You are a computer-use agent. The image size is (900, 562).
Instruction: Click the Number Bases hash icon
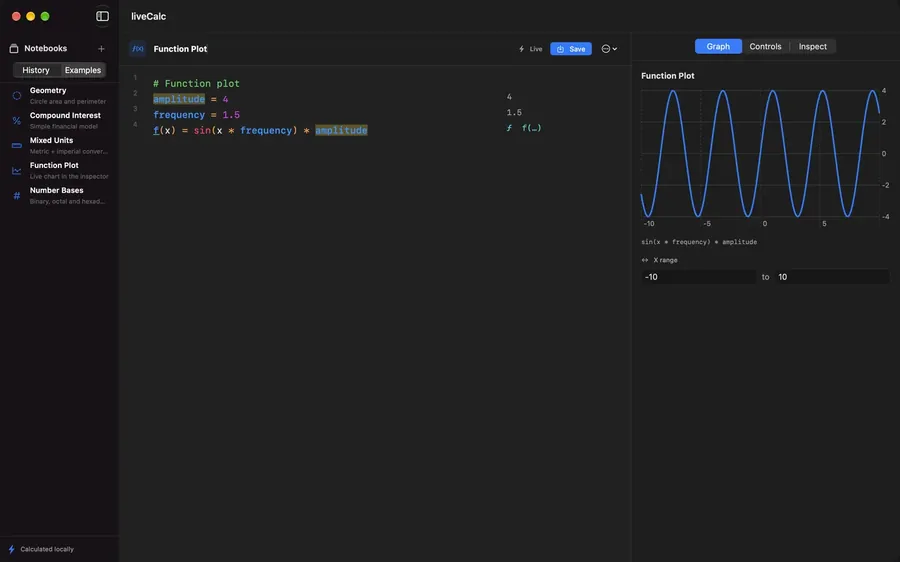(x=17, y=196)
